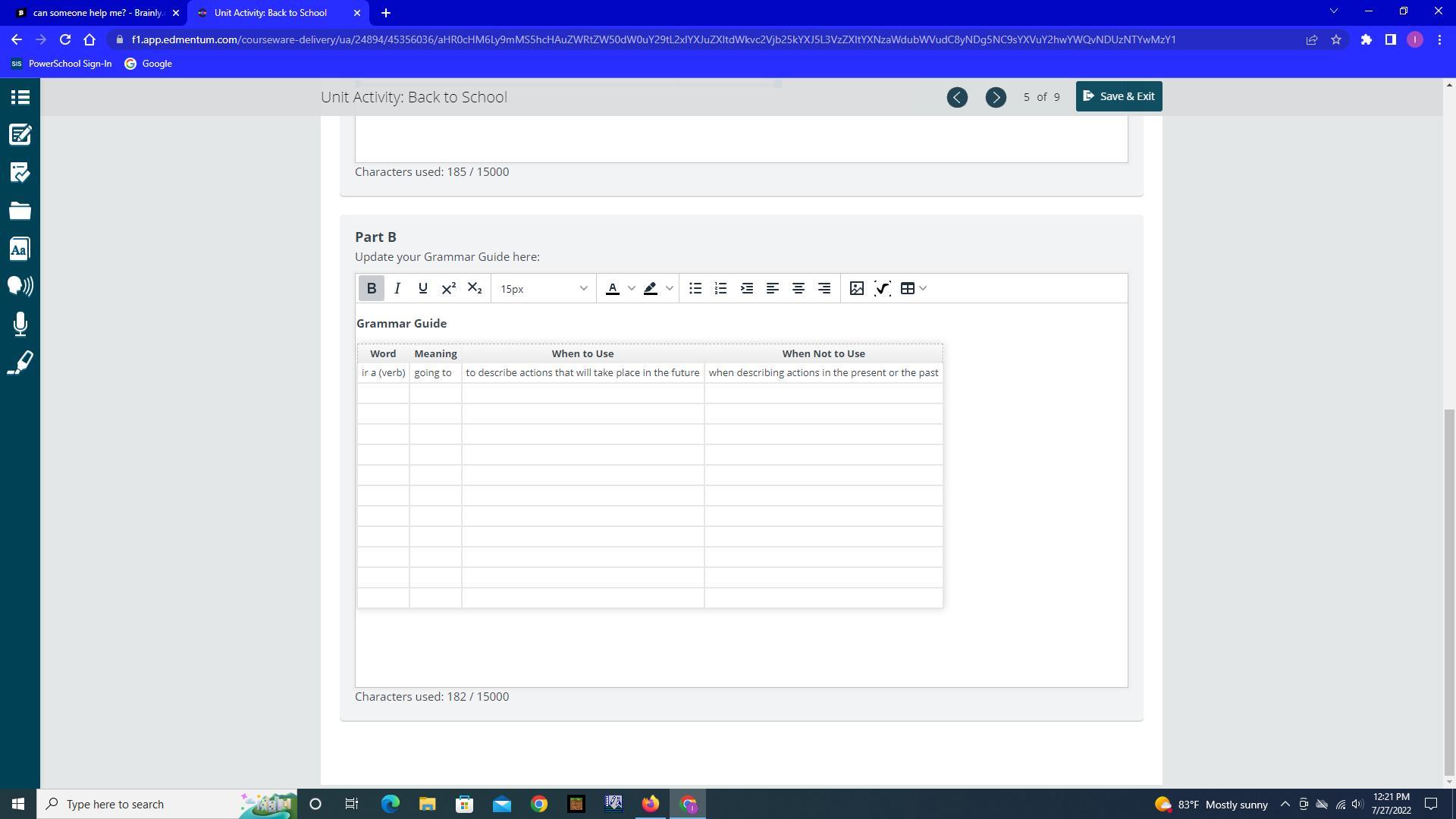The height and width of the screenshot is (819, 1456).
Task: Insert a numbered list
Action: (x=721, y=288)
